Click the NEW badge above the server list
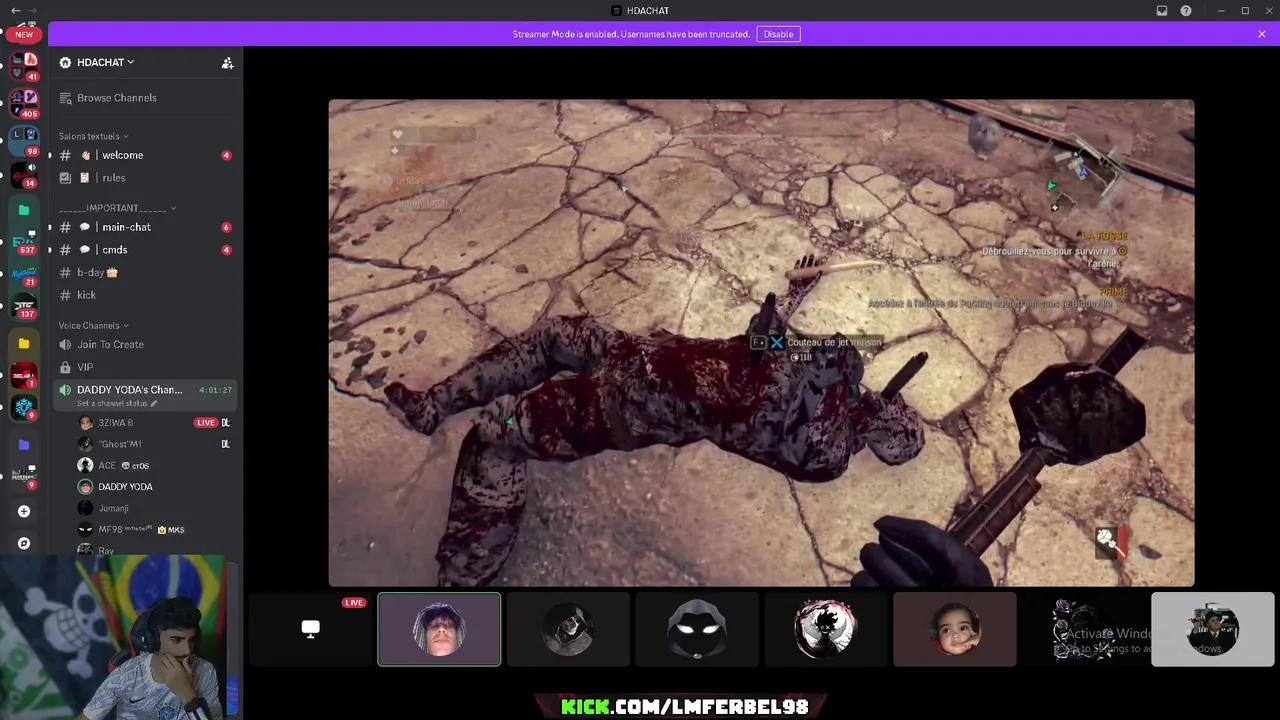Image resolution: width=1280 pixels, height=720 pixels. 24,34
